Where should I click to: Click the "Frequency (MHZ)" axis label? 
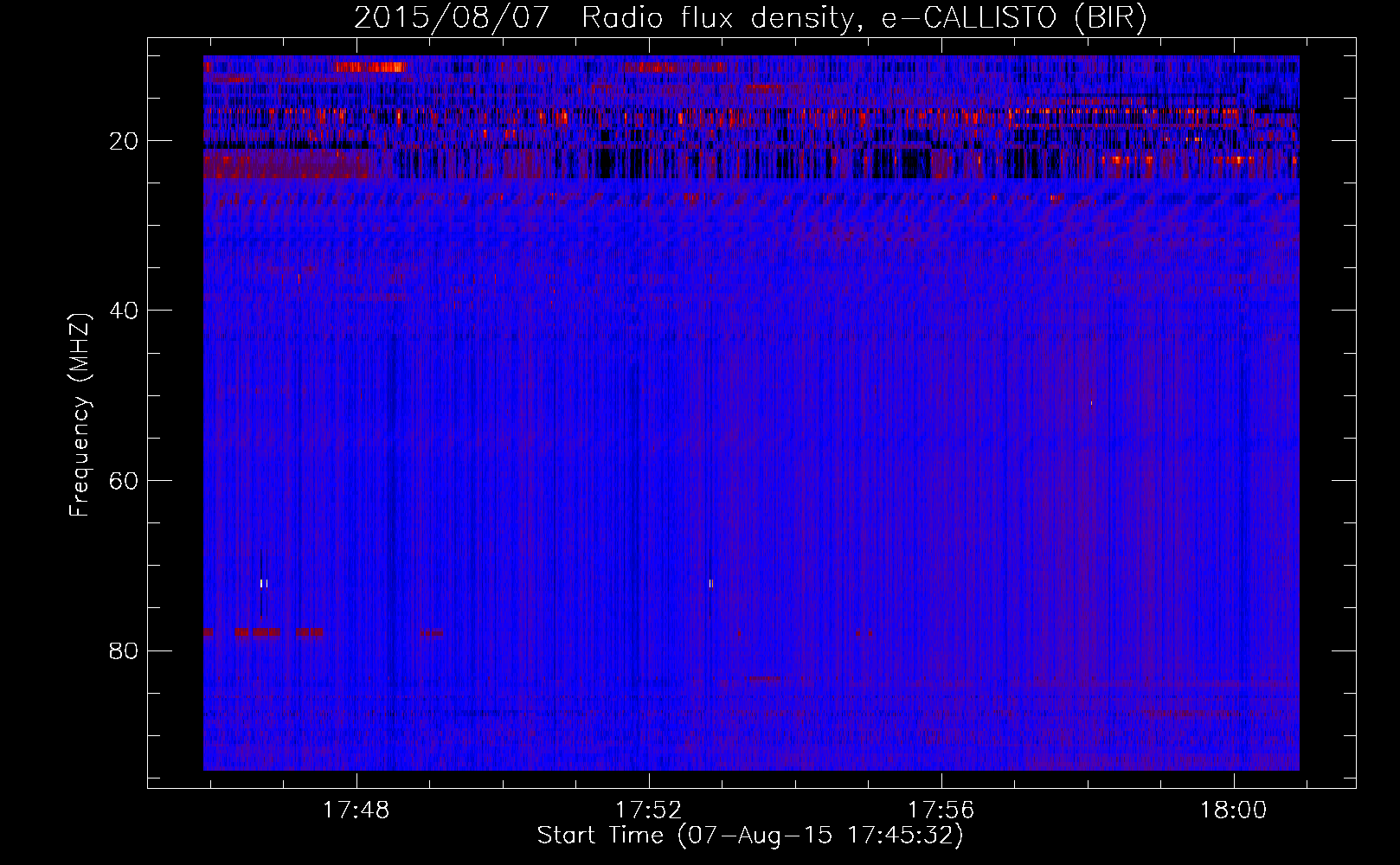[x=80, y=415]
